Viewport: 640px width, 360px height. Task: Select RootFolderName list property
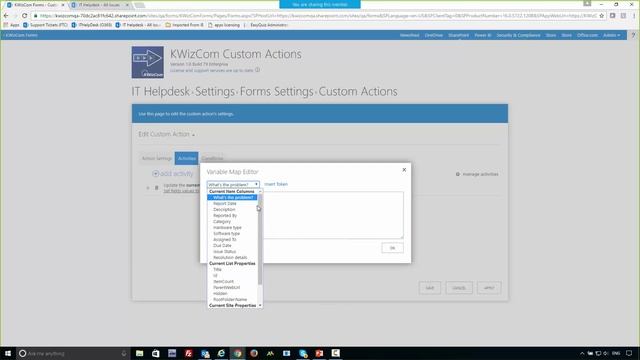coord(230,300)
